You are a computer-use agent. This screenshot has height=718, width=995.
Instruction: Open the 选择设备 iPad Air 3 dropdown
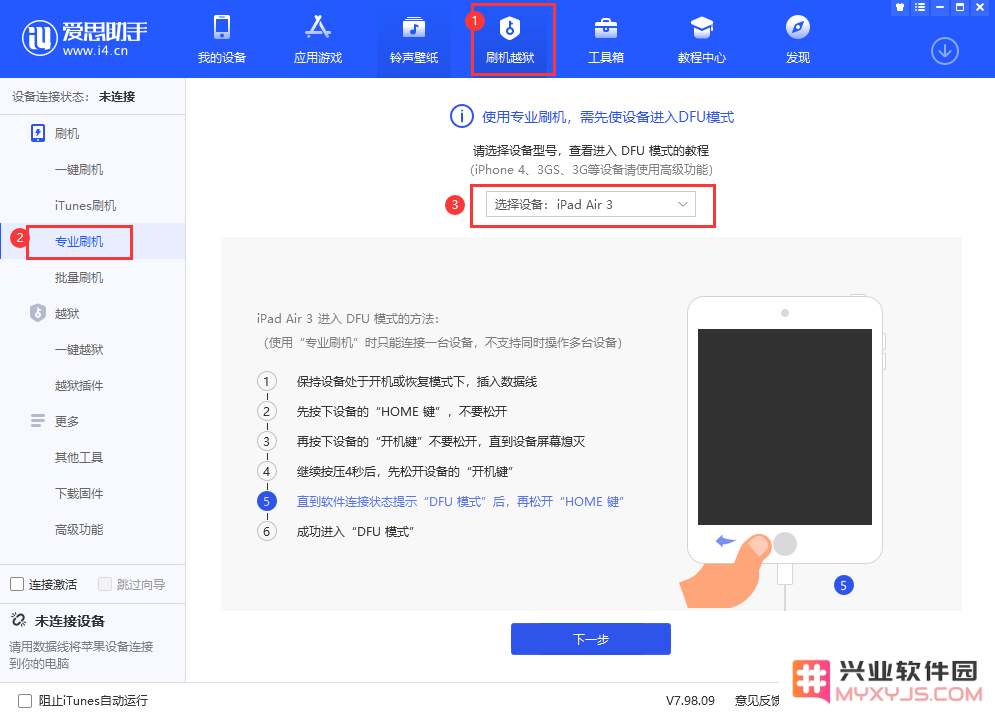point(590,204)
